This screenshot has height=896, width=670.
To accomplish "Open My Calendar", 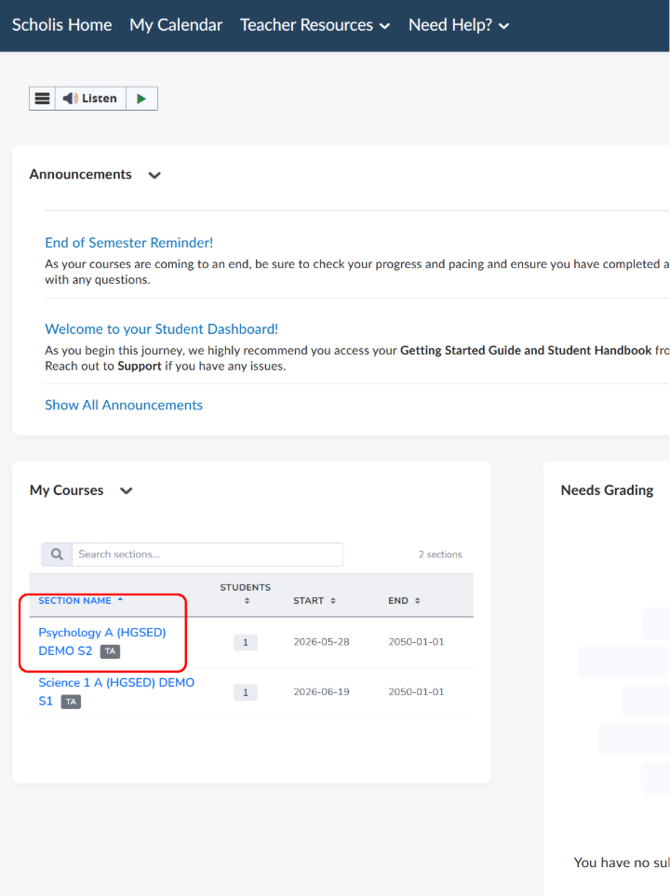I will click(176, 25).
